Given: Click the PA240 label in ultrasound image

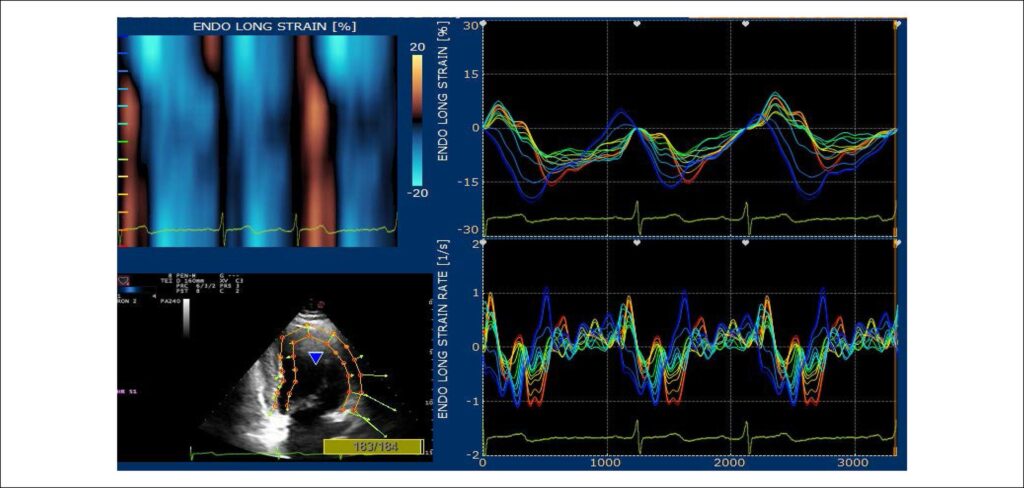Looking at the screenshot, I should (172, 302).
